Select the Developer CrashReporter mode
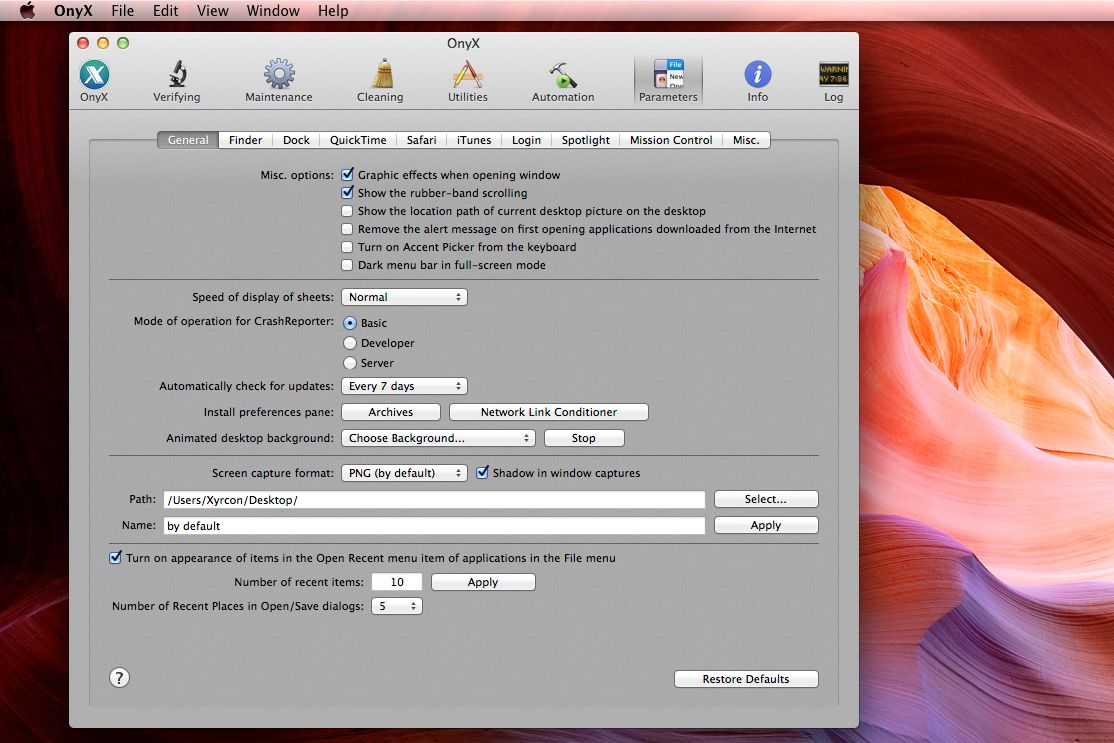 (350, 343)
